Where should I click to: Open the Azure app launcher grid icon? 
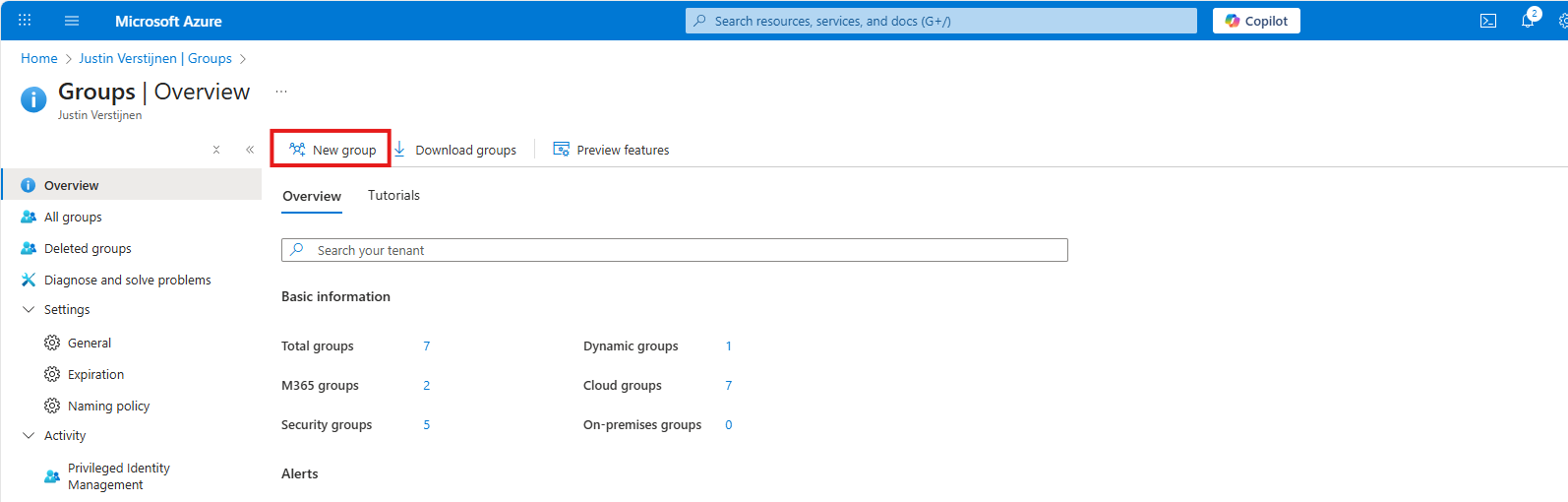pyautogui.click(x=25, y=21)
